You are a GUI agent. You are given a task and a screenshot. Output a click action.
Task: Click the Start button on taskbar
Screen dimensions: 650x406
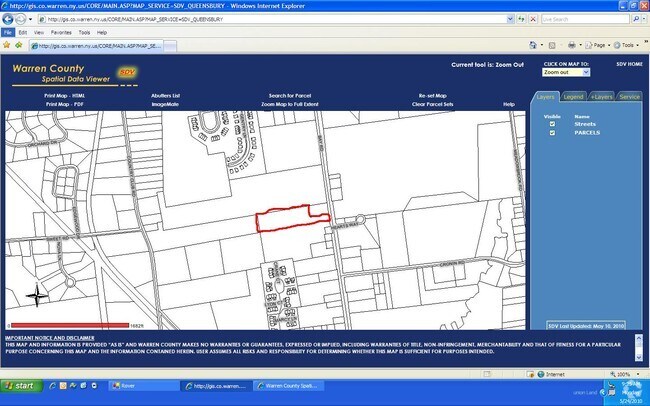click(x=19, y=385)
